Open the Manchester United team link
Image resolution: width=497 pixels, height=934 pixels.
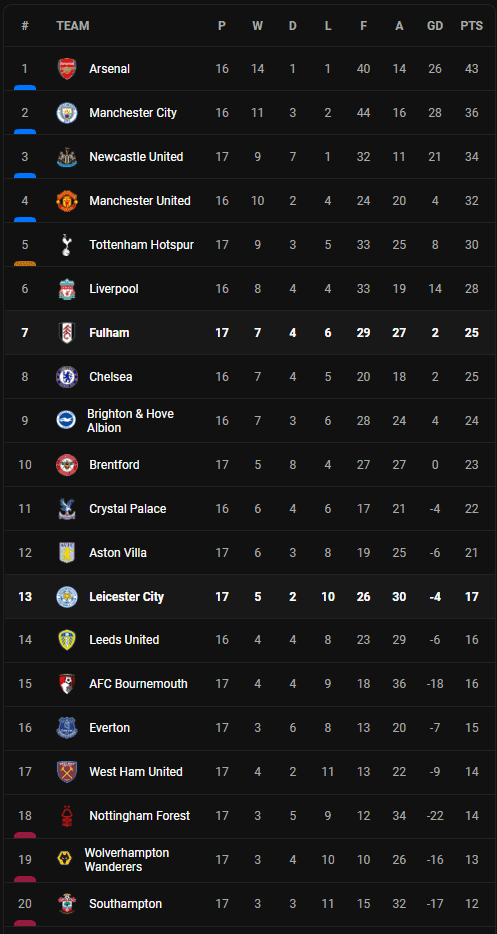tap(140, 201)
